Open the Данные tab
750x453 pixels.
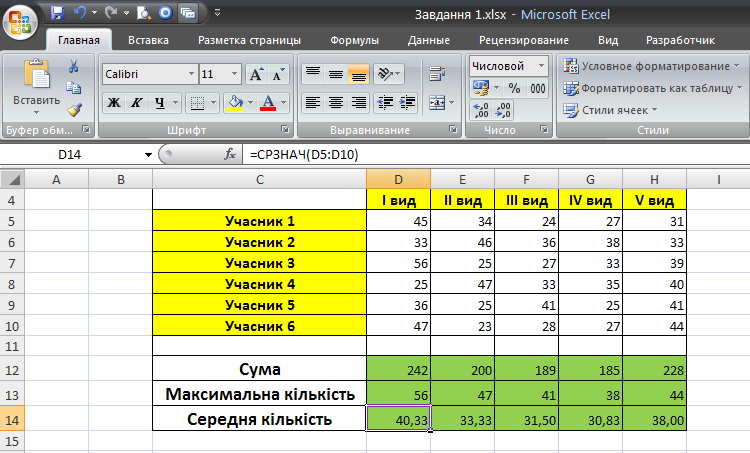pos(429,40)
